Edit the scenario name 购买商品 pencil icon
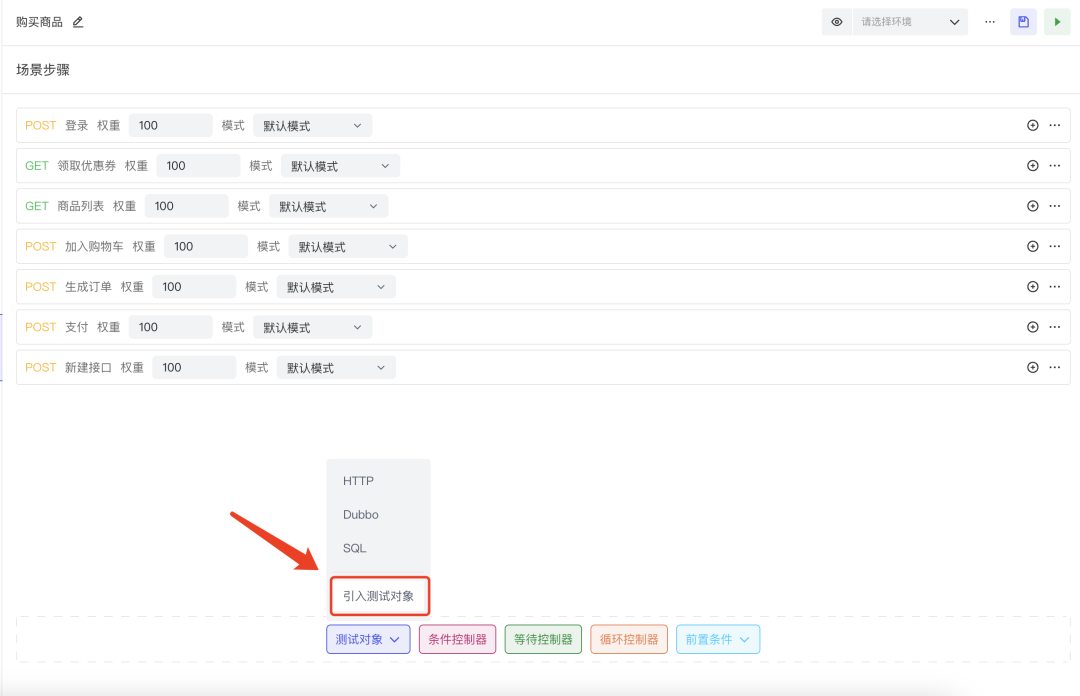The height and width of the screenshot is (696, 1080). [x=78, y=22]
